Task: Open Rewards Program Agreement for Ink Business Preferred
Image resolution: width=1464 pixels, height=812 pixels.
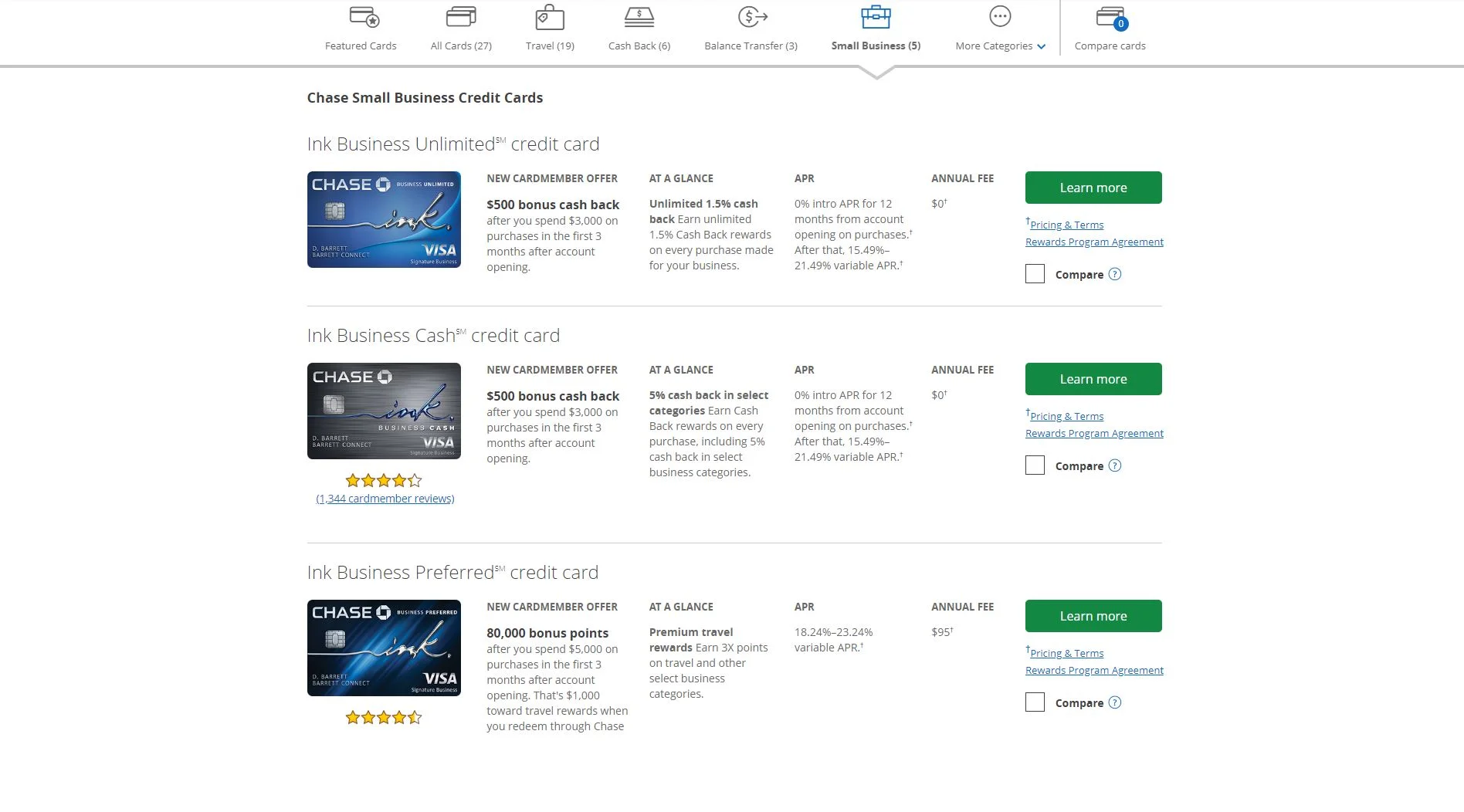Action: coord(1094,670)
